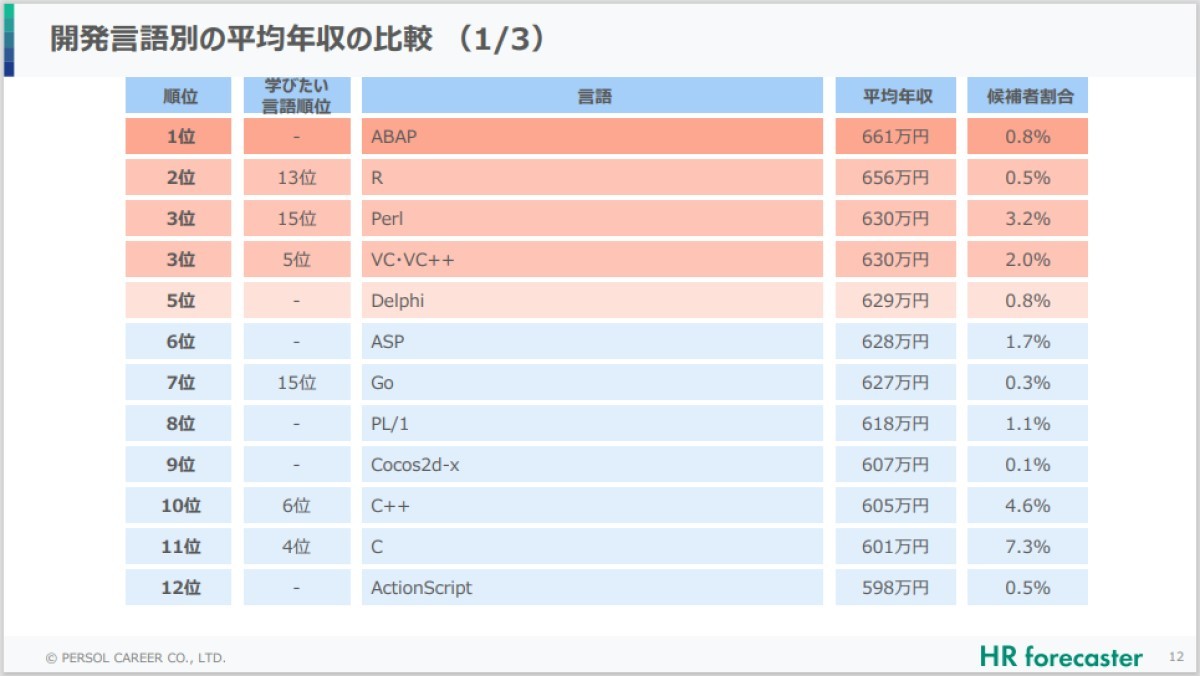Screen dimensions: 1200x676
Task: Click the 2位 rank cell
Action: point(178,177)
